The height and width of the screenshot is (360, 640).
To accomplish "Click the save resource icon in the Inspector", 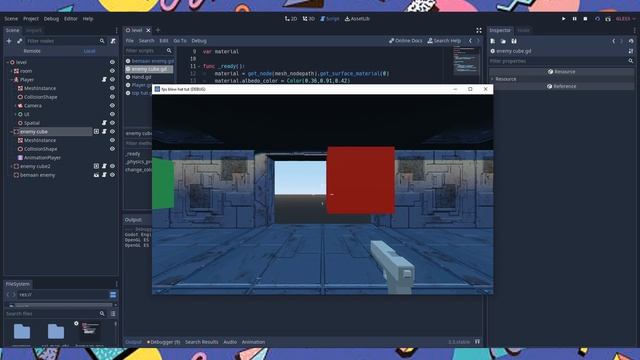I will pyautogui.click(x=514, y=41).
